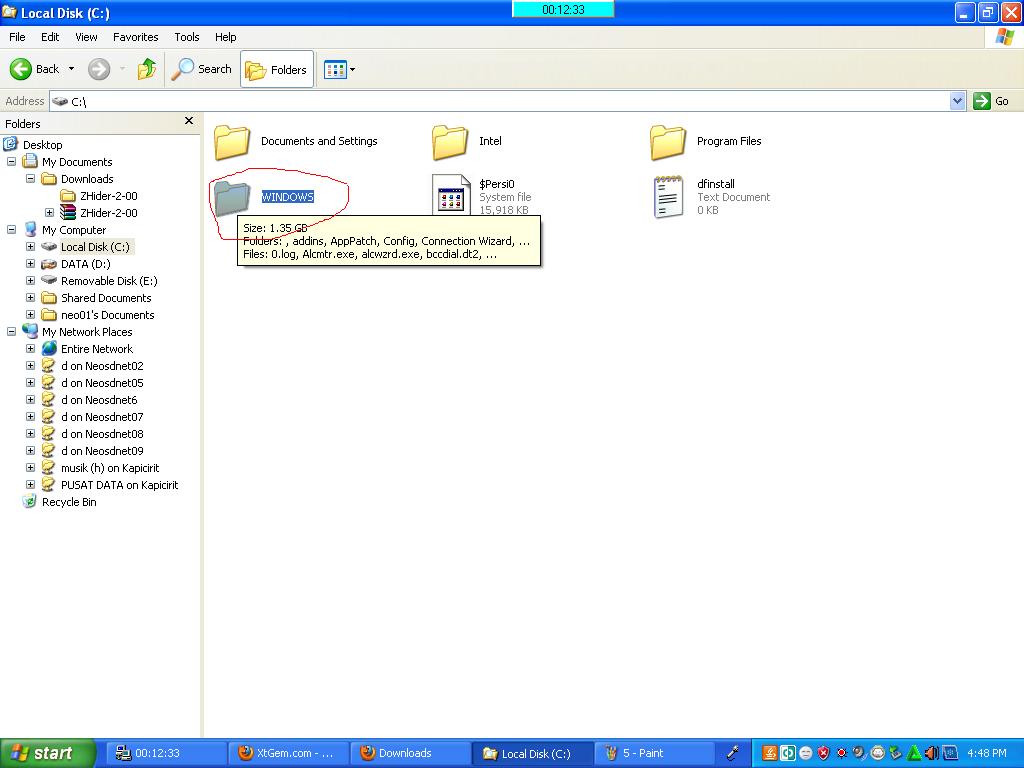The height and width of the screenshot is (768, 1024).
Task: Click the d on Neosdnet05 share icon
Action: tap(49, 383)
